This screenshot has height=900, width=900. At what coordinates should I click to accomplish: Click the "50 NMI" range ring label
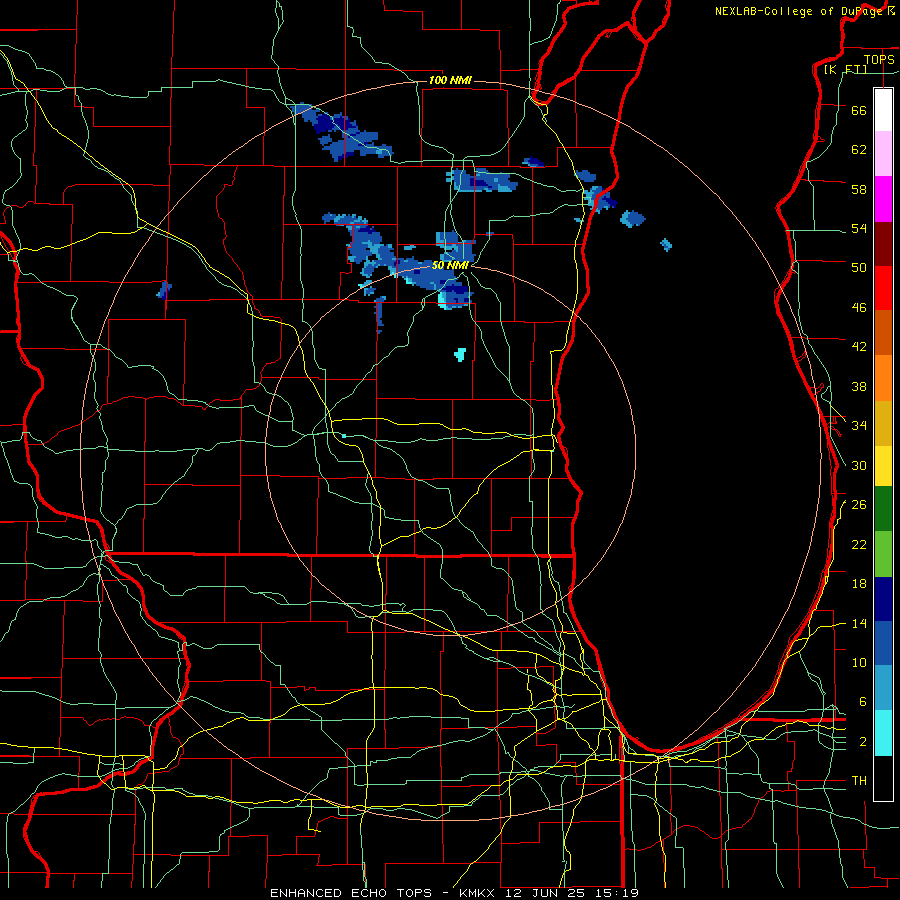tap(450, 266)
